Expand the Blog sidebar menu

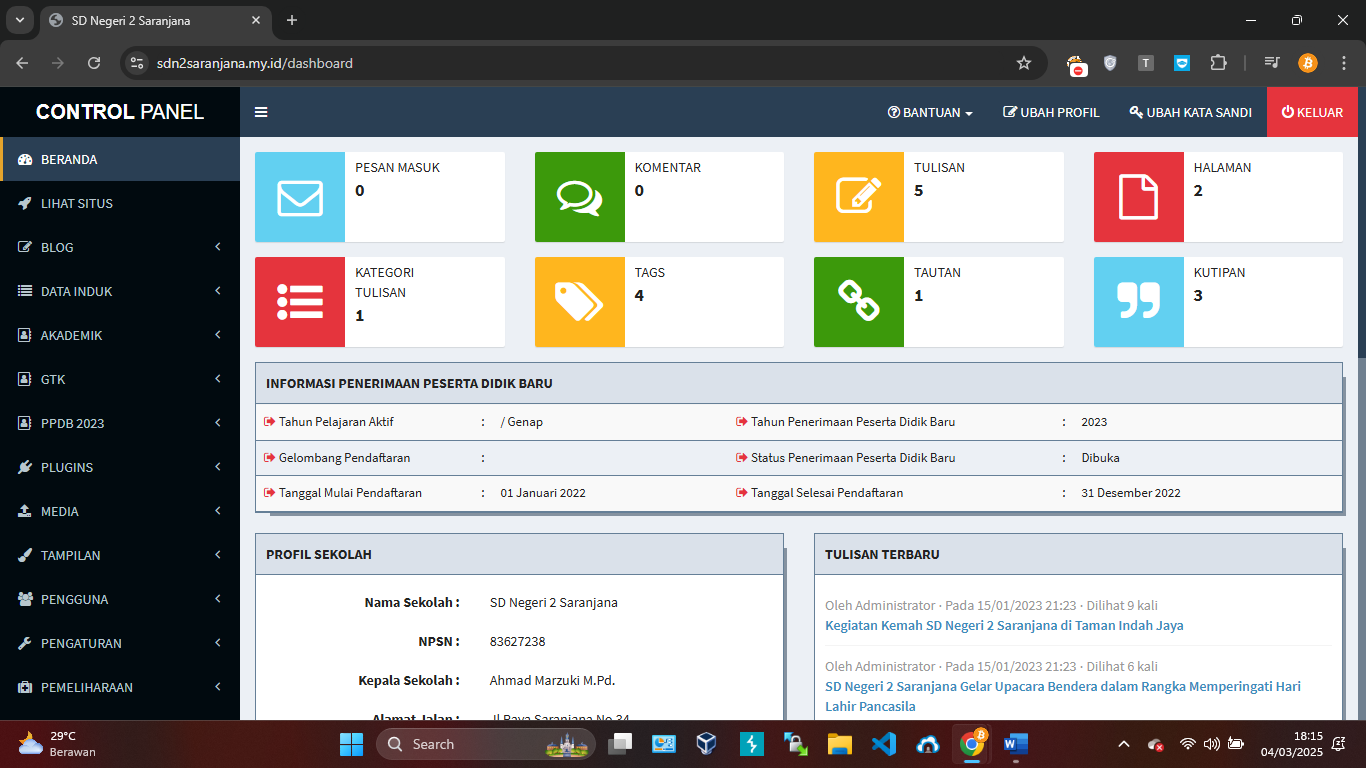(x=120, y=247)
